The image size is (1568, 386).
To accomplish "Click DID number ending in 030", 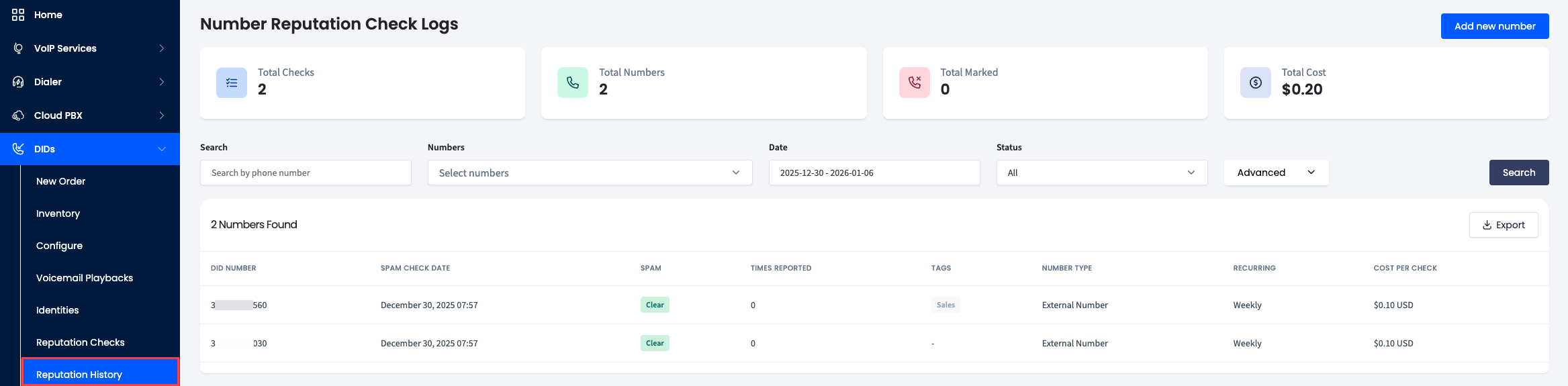I will tap(239, 343).
